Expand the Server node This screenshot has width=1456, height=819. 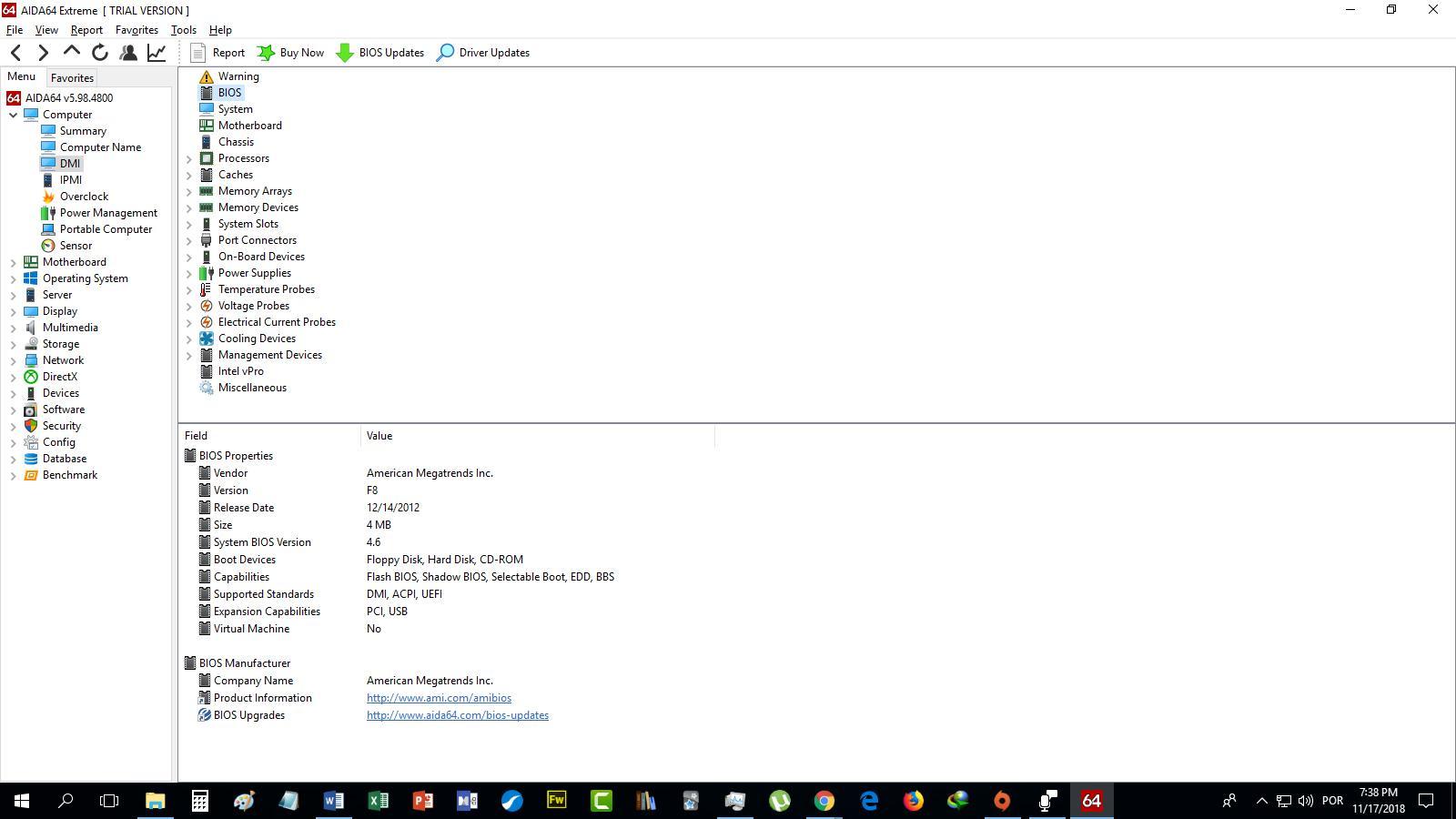point(13,295)
